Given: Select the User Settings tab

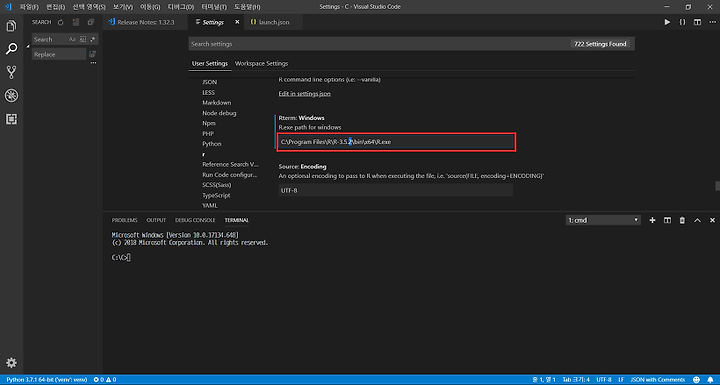Looking at the screenshot, I should (x=210, y=63).
